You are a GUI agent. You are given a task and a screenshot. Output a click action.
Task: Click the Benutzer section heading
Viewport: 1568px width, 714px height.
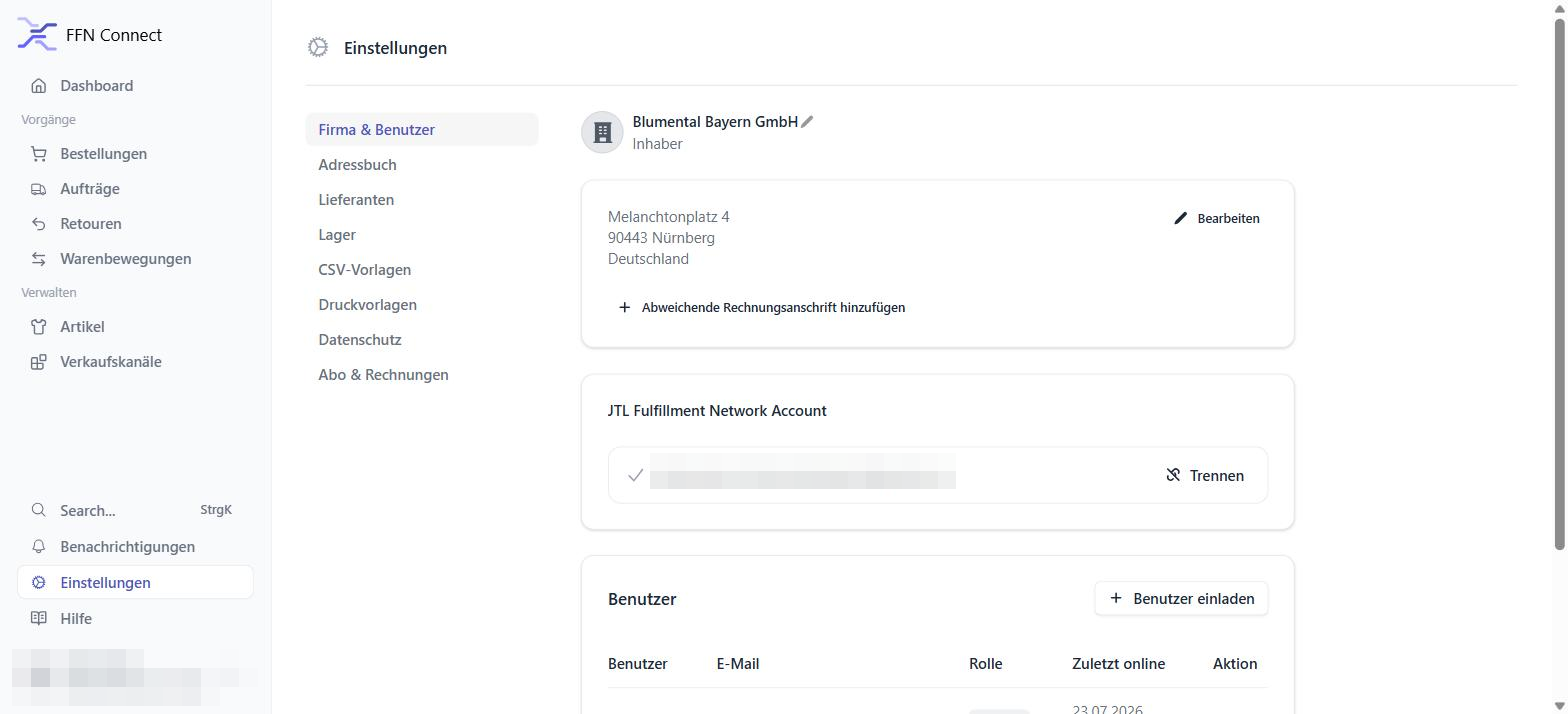pyautogui.click(x=642, y=599)
